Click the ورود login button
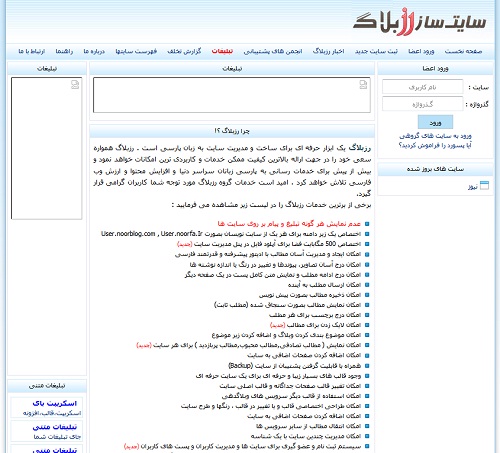Screen dimensions: 500x453 tap(435, 122)
